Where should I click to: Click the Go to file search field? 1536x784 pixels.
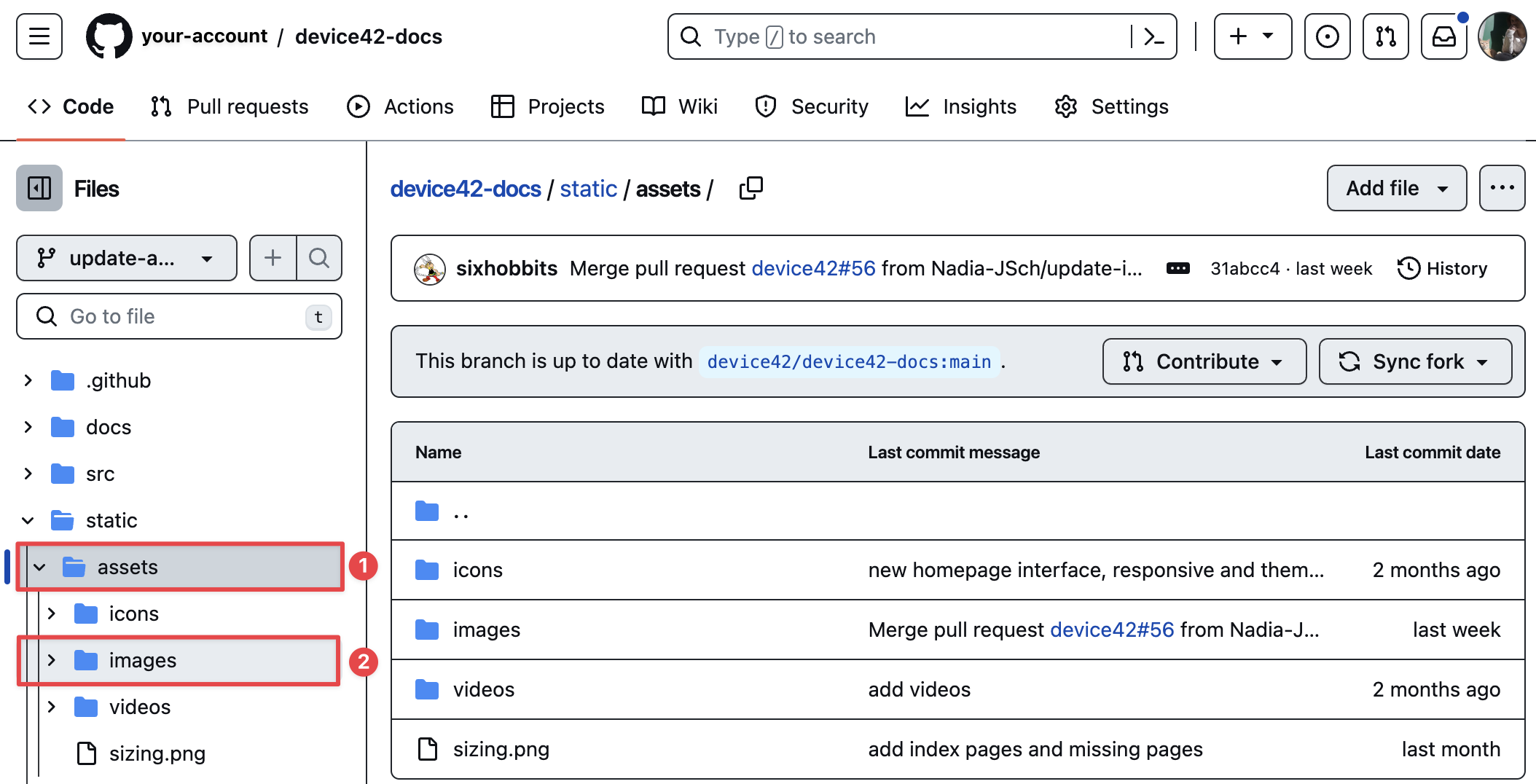coord(179,316)
